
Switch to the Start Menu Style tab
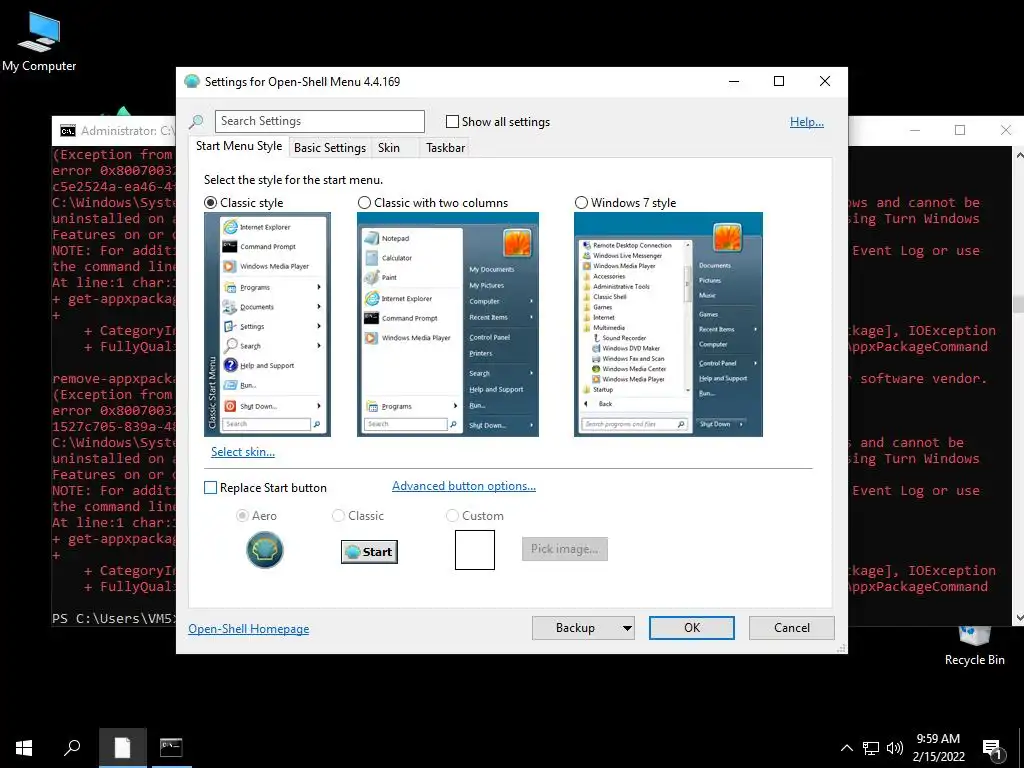click(x=239, y=146)
